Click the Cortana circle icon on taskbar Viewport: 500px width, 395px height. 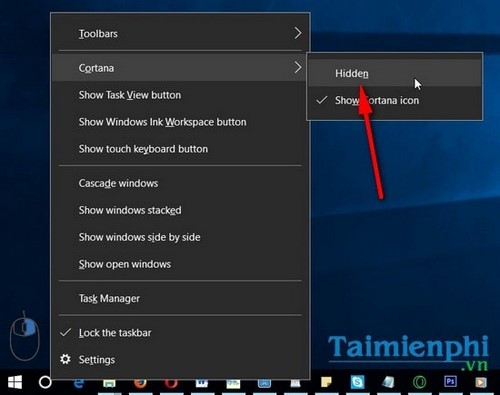click(45, 382)
